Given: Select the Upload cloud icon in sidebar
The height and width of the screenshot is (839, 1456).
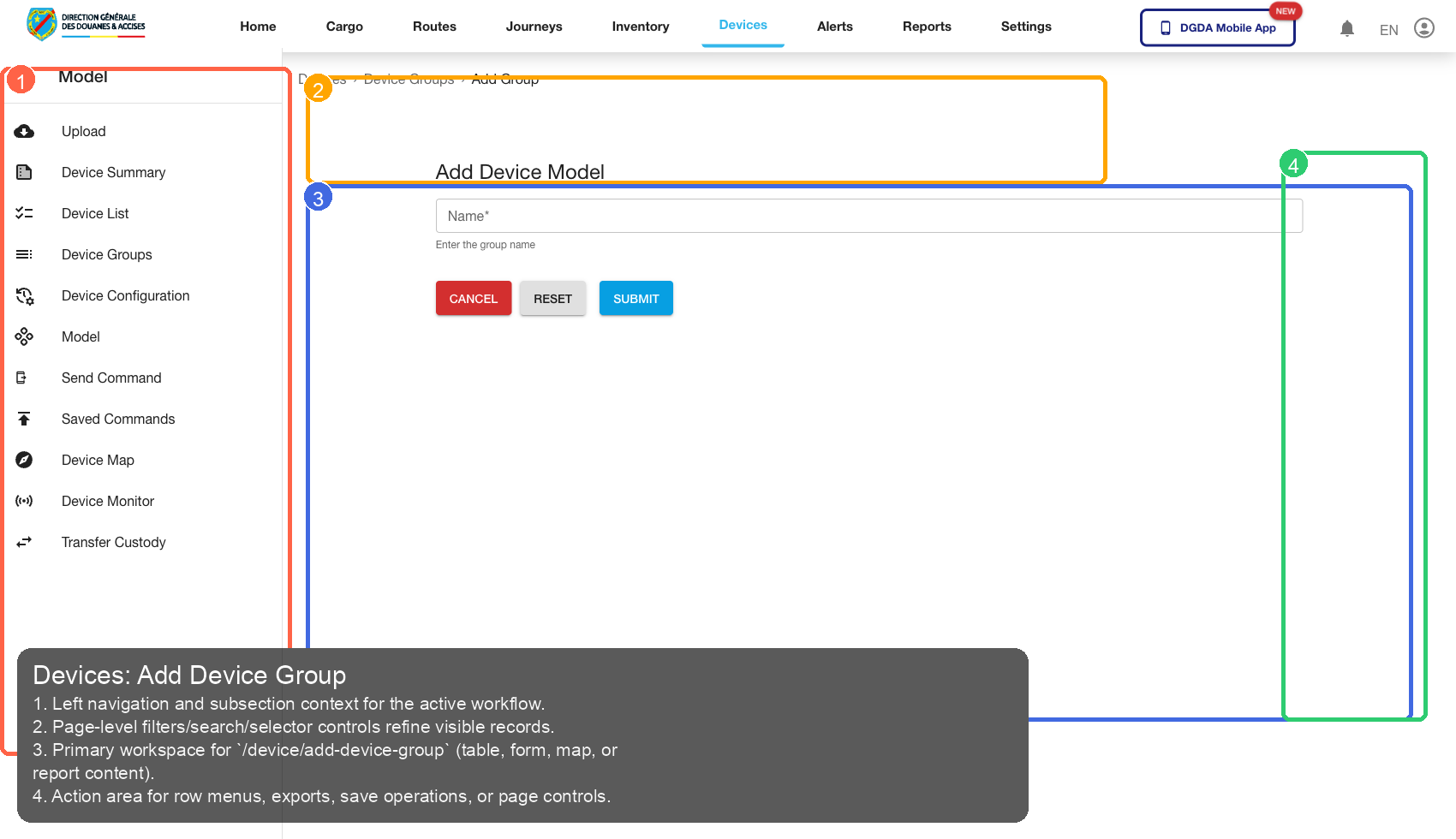Looking at the screenshot, I should [x=24, y=131].
